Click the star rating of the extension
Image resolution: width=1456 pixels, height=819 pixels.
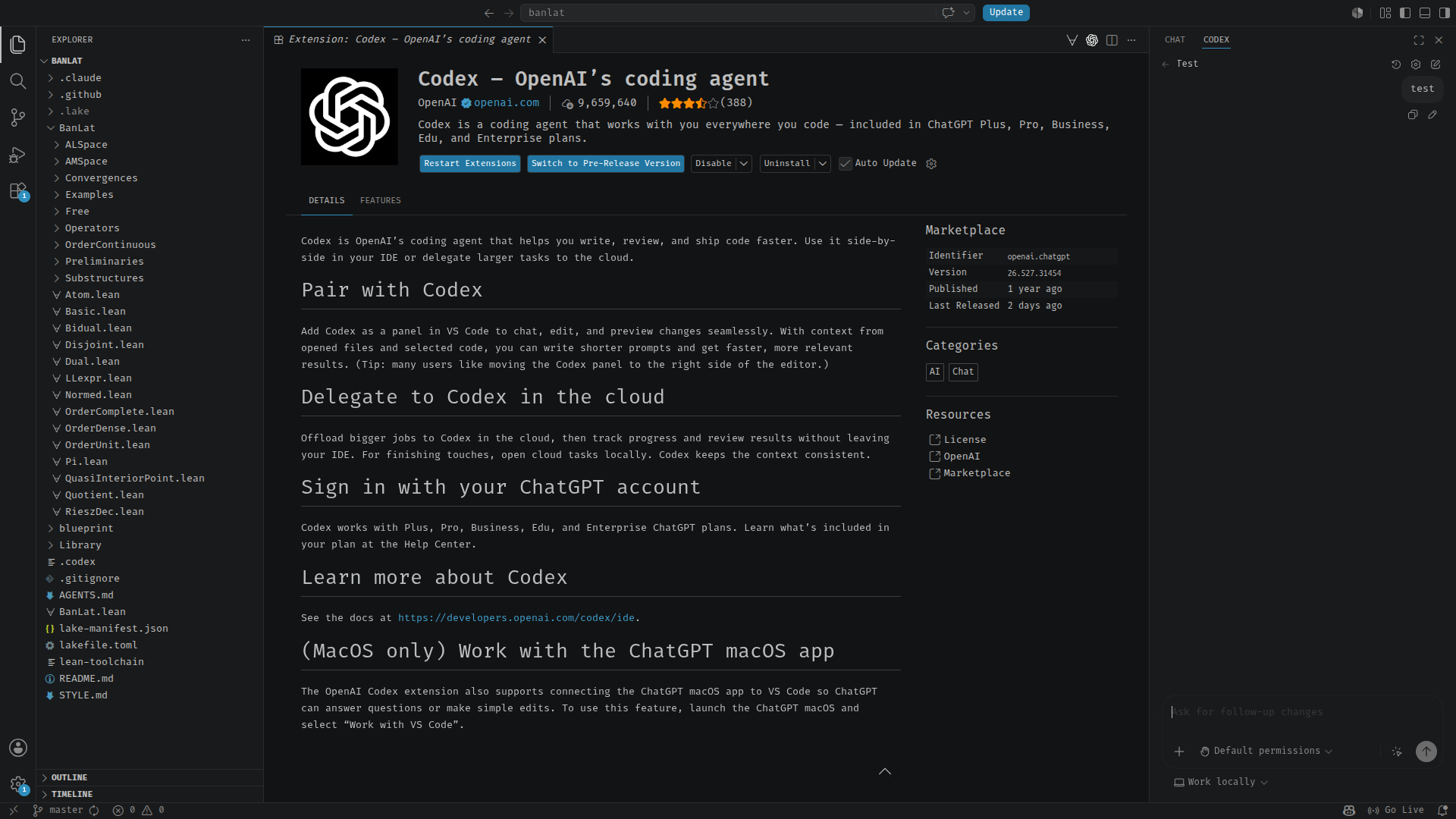click(688, 103)
